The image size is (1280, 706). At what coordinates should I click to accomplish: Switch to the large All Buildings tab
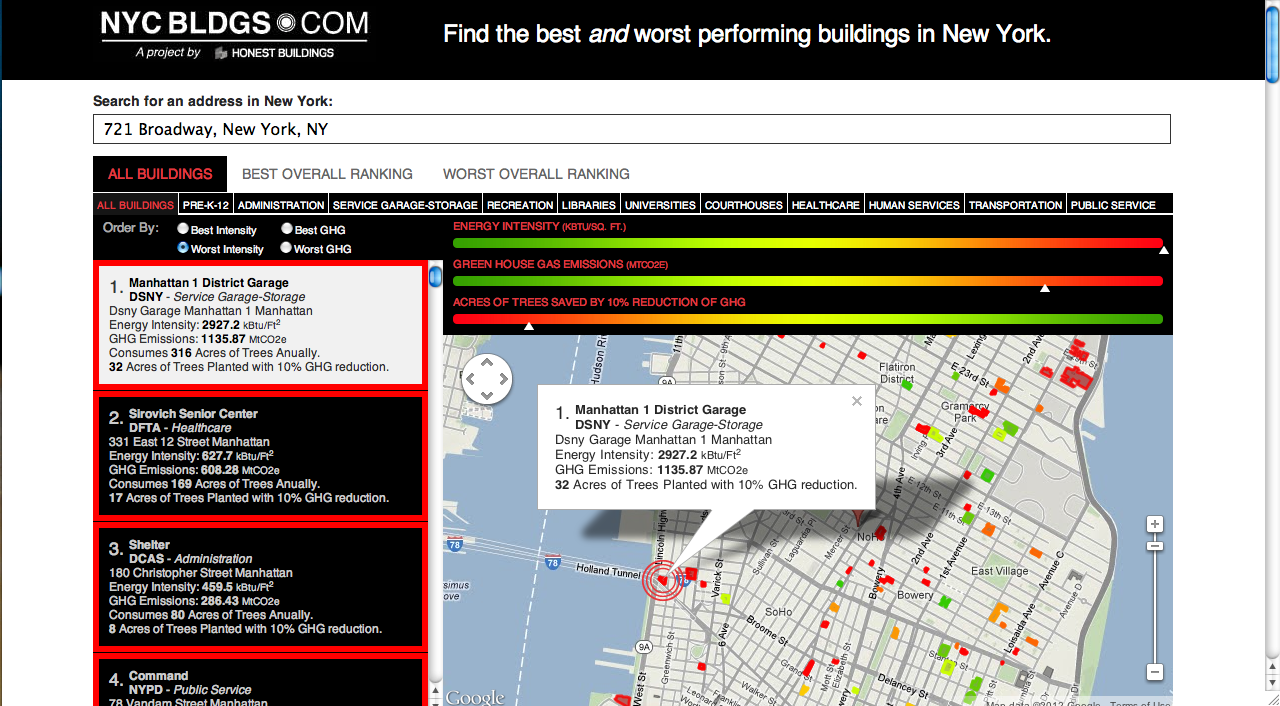point(160,174)
